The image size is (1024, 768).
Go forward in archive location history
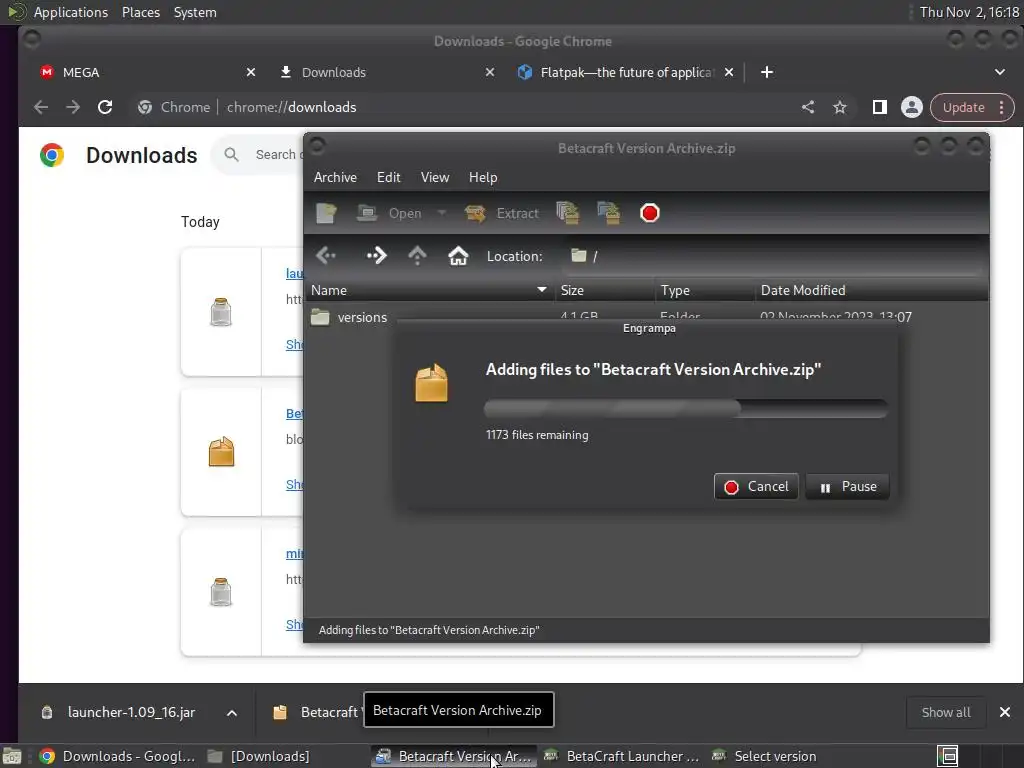point(377,255)
